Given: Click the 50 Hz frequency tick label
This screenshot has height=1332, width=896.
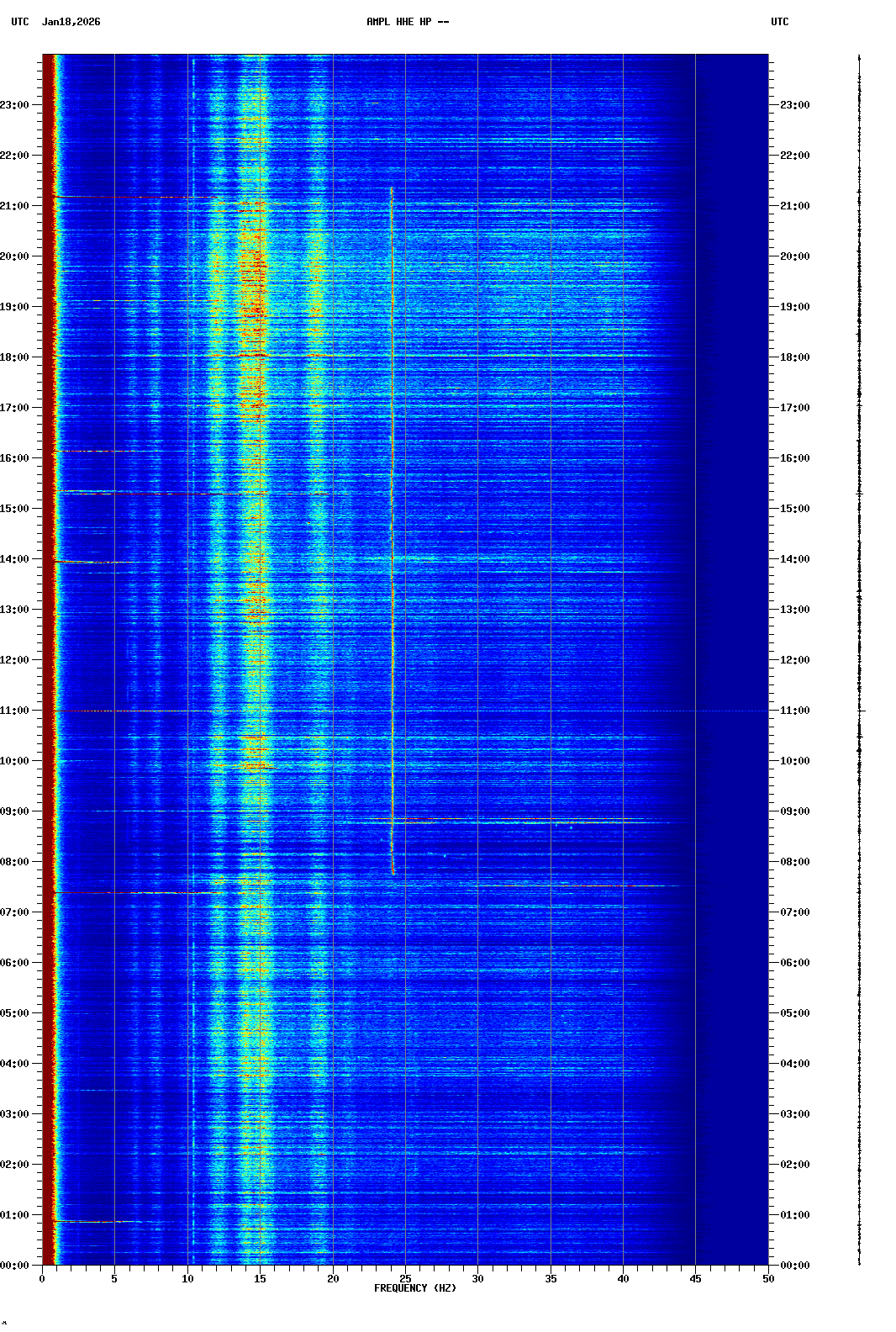Looking at the screenshot, I should pos(768,1279).
